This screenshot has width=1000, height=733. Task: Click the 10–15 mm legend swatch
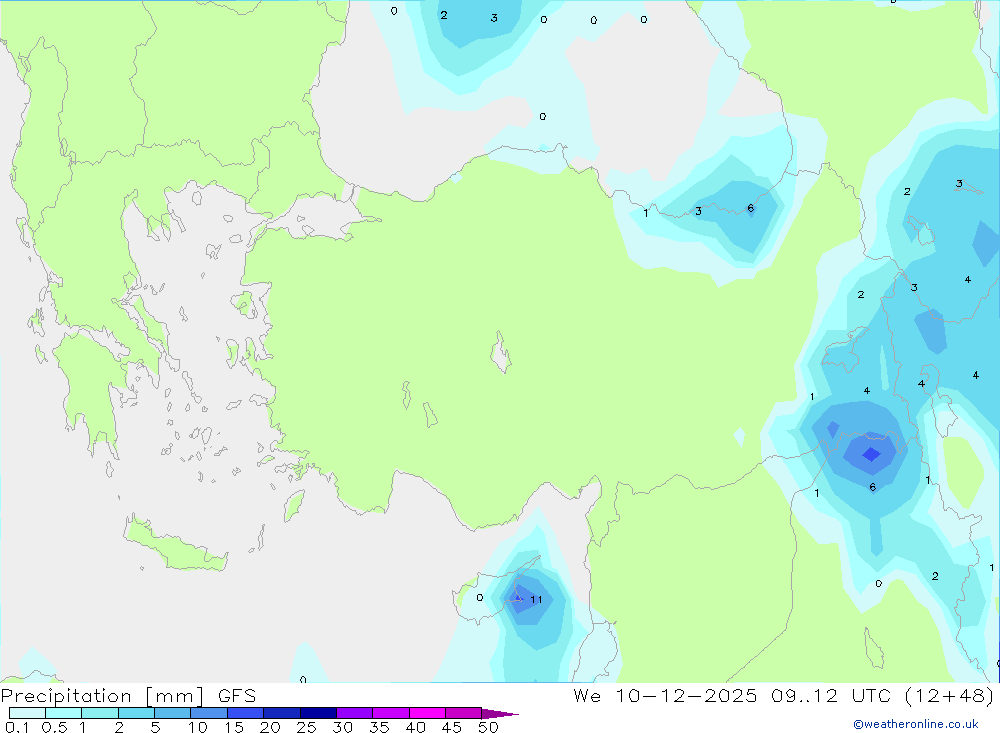(209, 713)
